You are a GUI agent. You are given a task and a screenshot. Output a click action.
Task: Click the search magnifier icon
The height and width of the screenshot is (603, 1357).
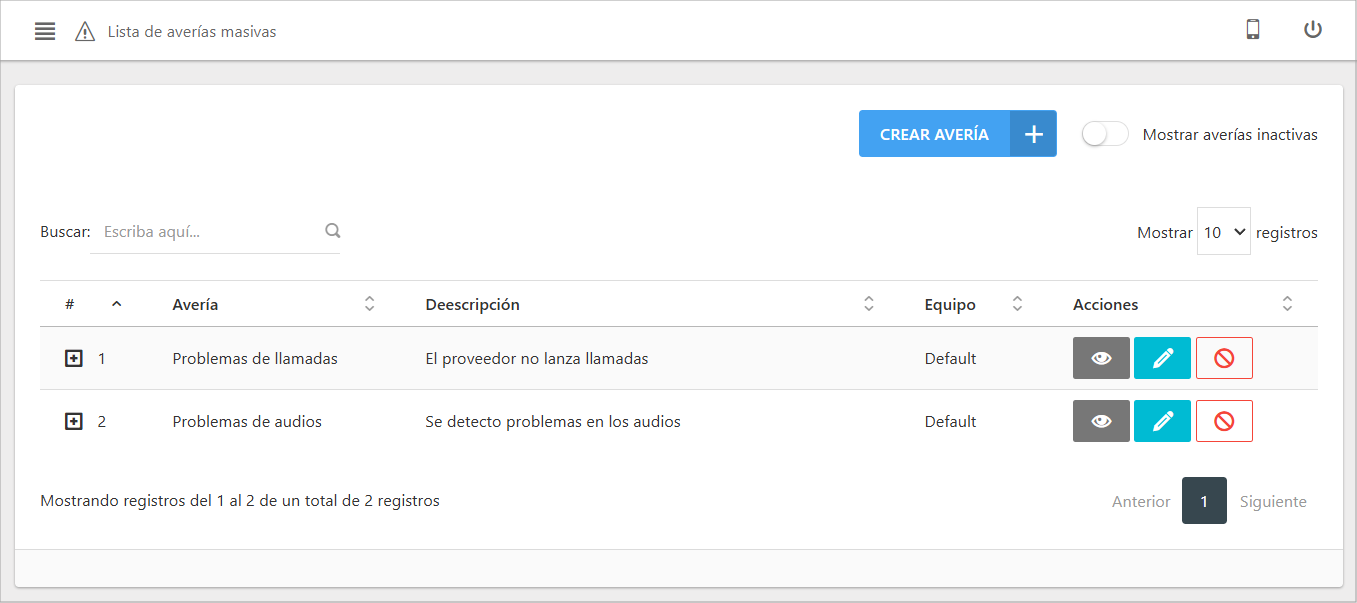(332, 230)
